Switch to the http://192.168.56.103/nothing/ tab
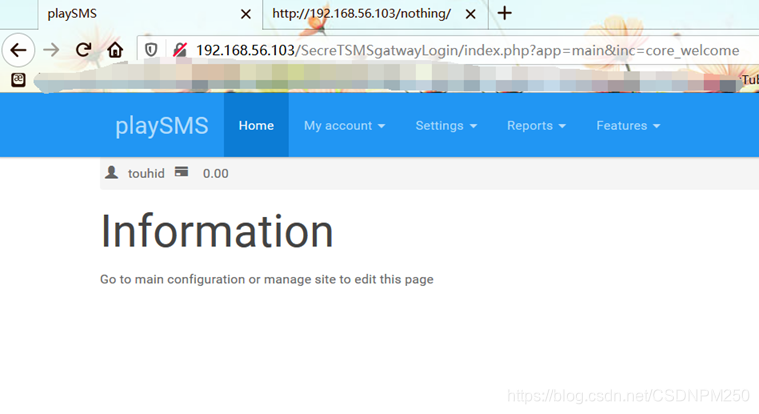This screenshot has height=414, width=759. [376, 14]
